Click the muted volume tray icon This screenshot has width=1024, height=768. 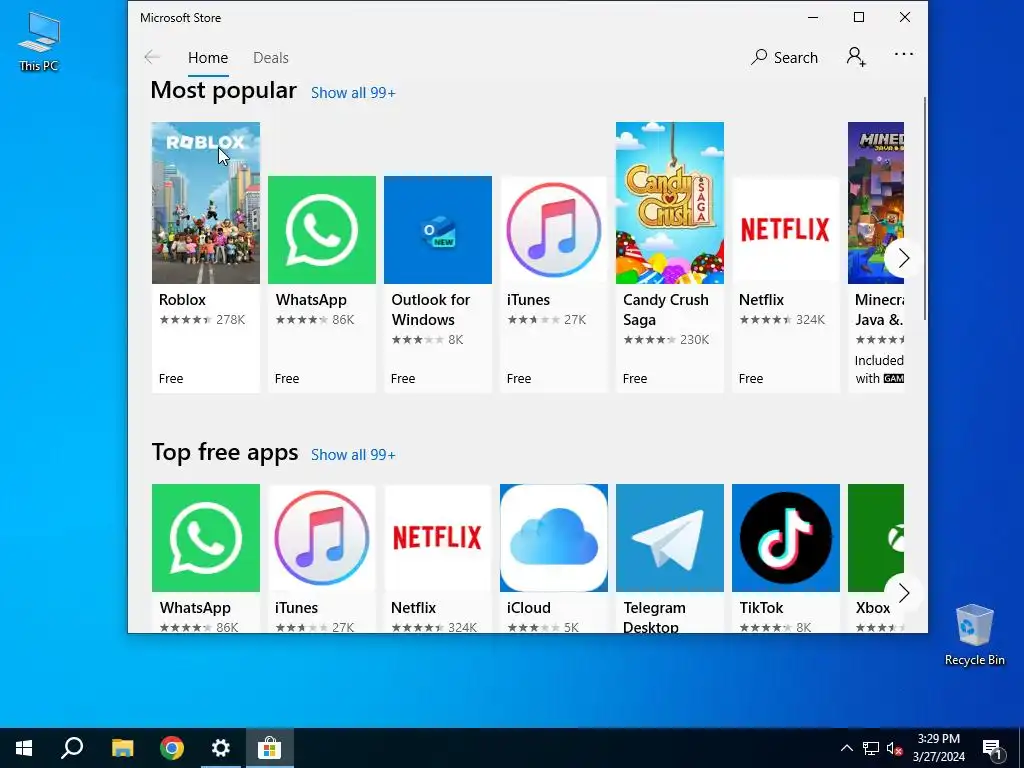click(894, 748)
